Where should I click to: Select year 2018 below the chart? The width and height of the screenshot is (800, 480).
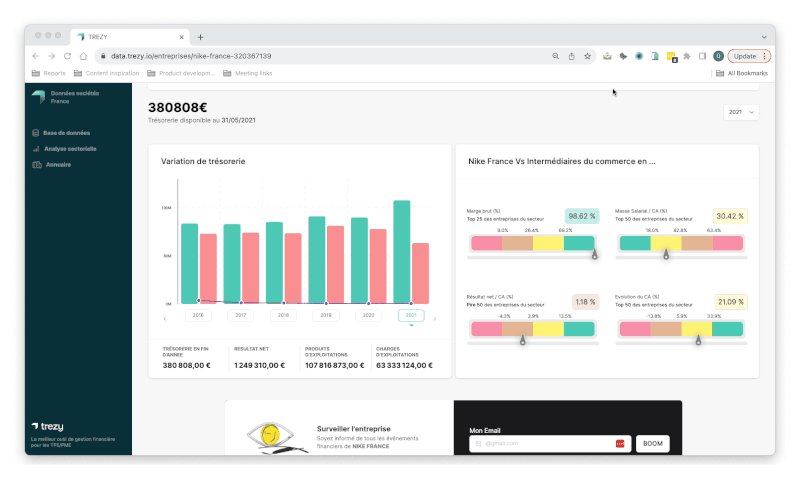(x=283, y=315)
